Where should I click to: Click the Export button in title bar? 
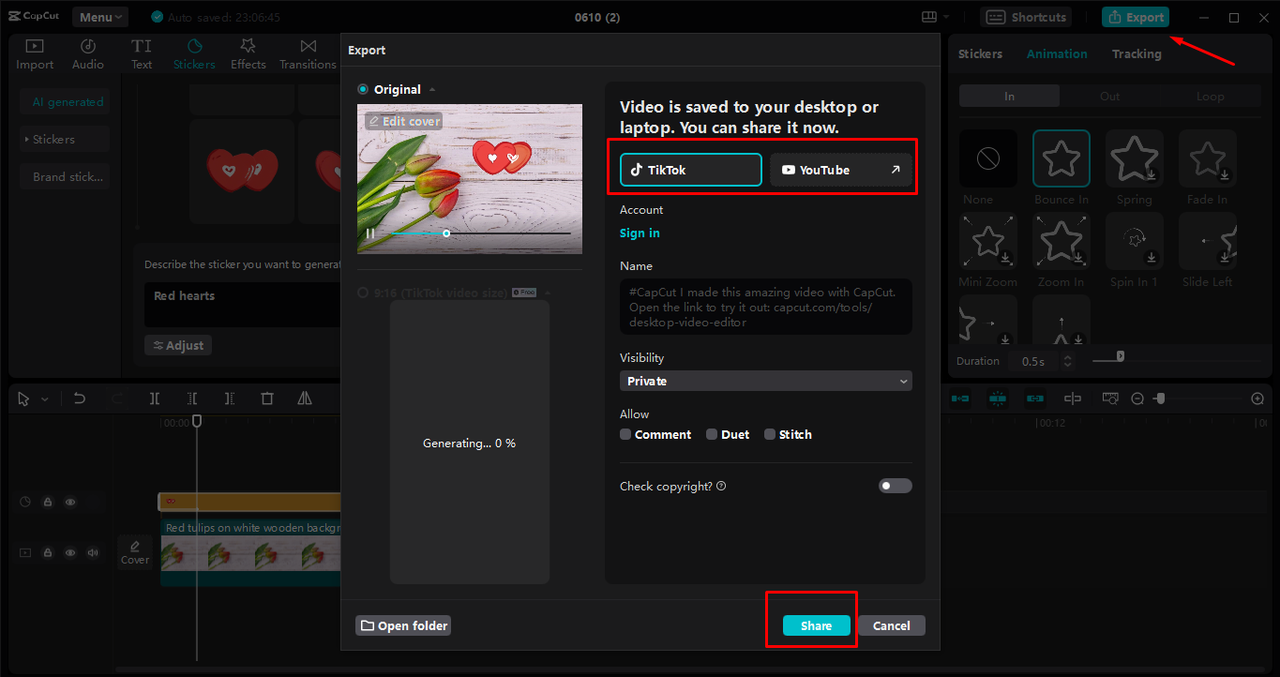click(x=1135, y=17)
